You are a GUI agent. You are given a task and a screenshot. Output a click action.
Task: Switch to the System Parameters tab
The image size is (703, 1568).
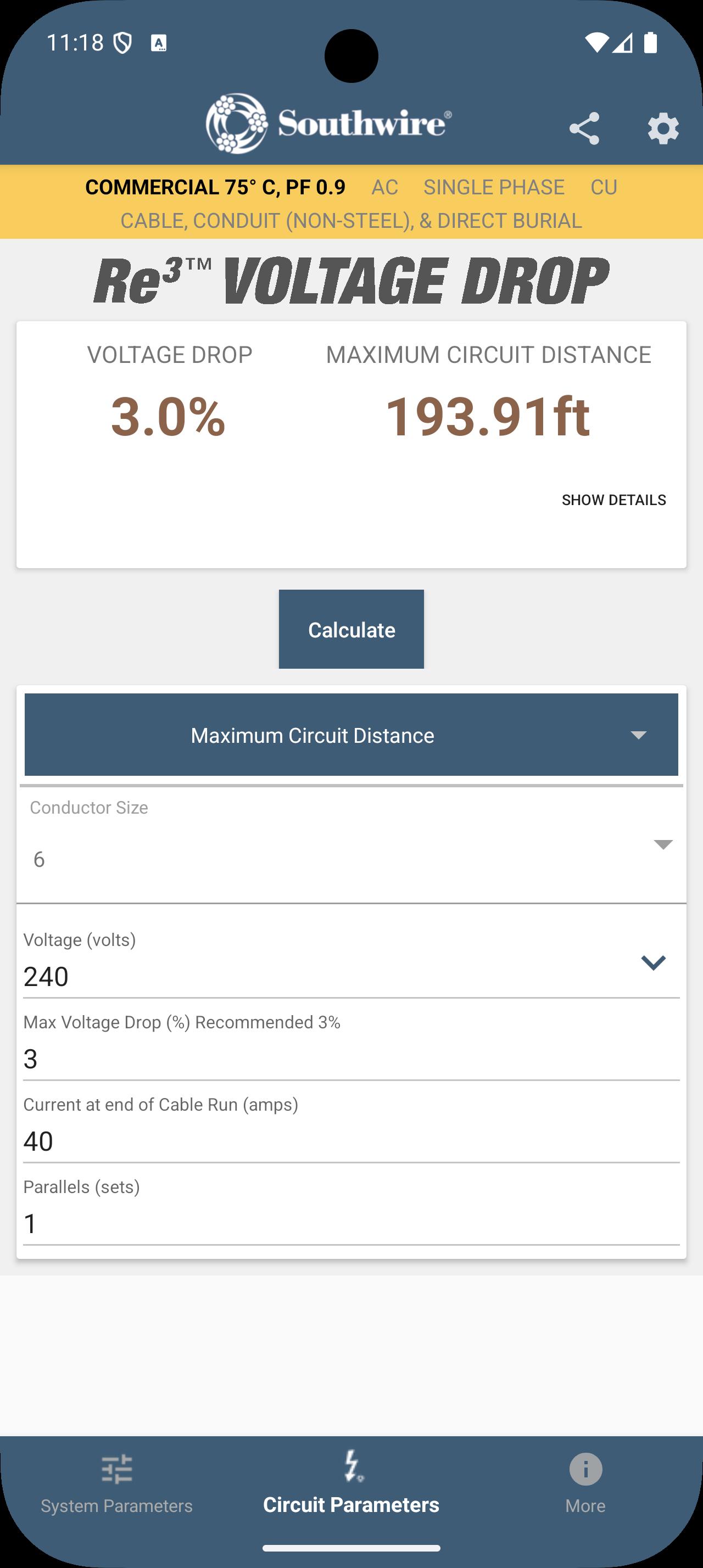[x=117, y=1506]
